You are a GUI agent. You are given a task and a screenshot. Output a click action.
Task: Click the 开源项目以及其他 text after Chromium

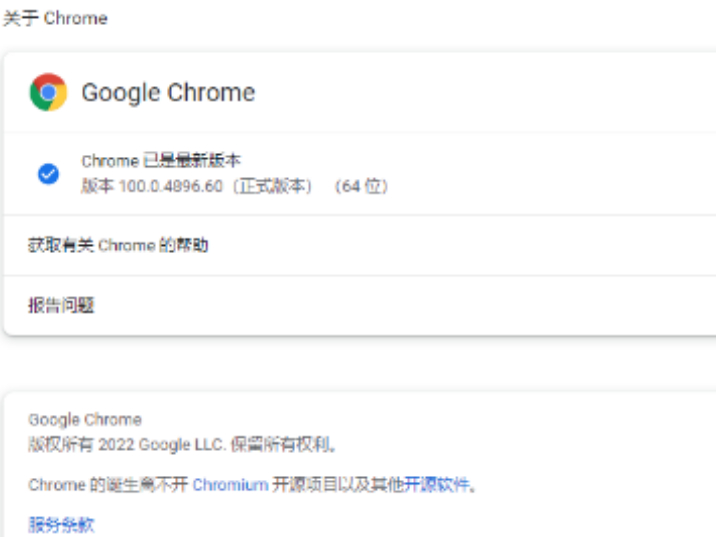pos(338,484)
